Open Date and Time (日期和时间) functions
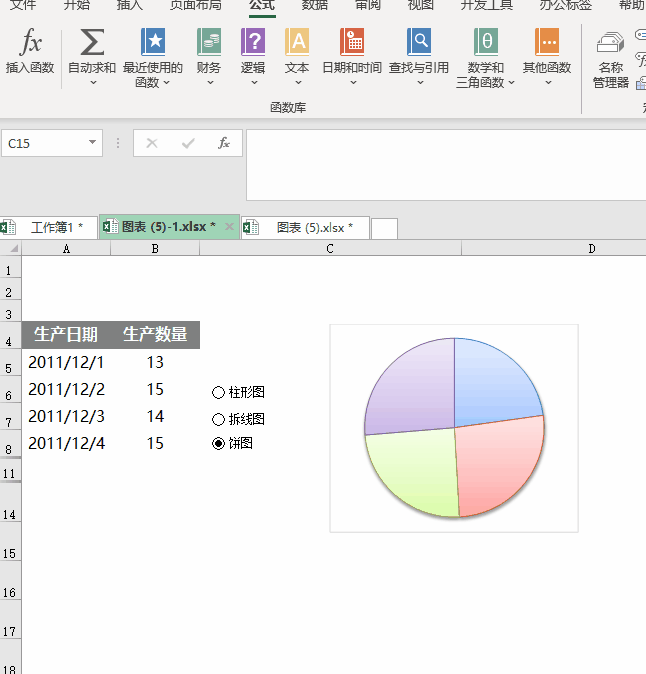Screen dimensions: 646x674 click(351, 43)
